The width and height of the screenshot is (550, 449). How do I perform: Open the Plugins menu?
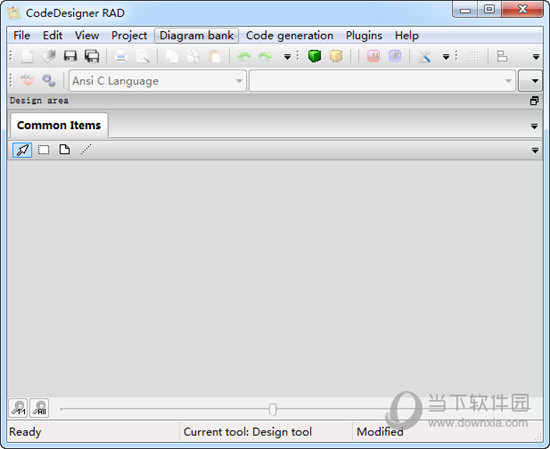point(364,35)
